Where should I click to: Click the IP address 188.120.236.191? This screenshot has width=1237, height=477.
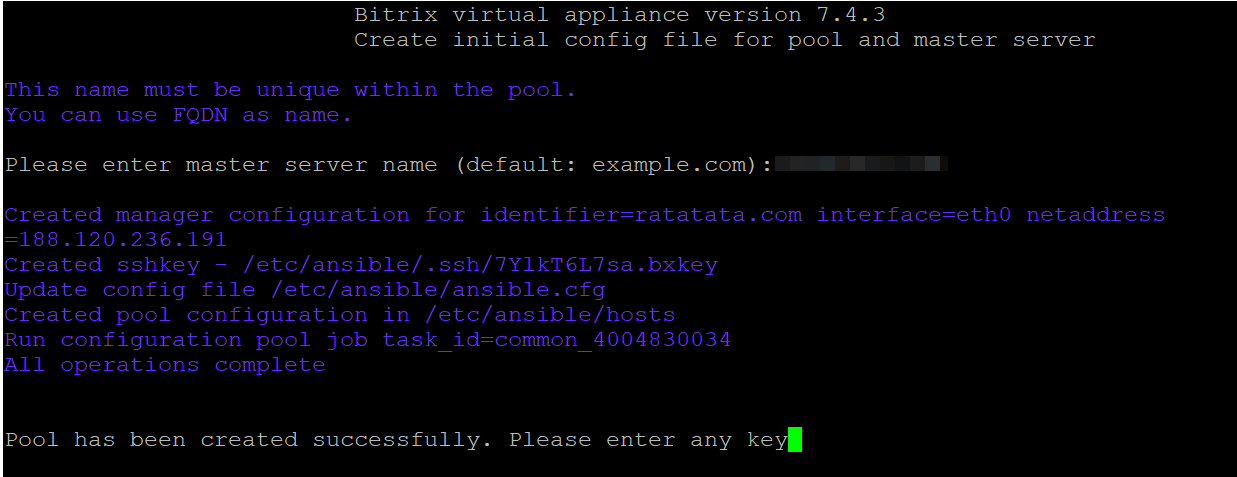[x=122, y=240]
